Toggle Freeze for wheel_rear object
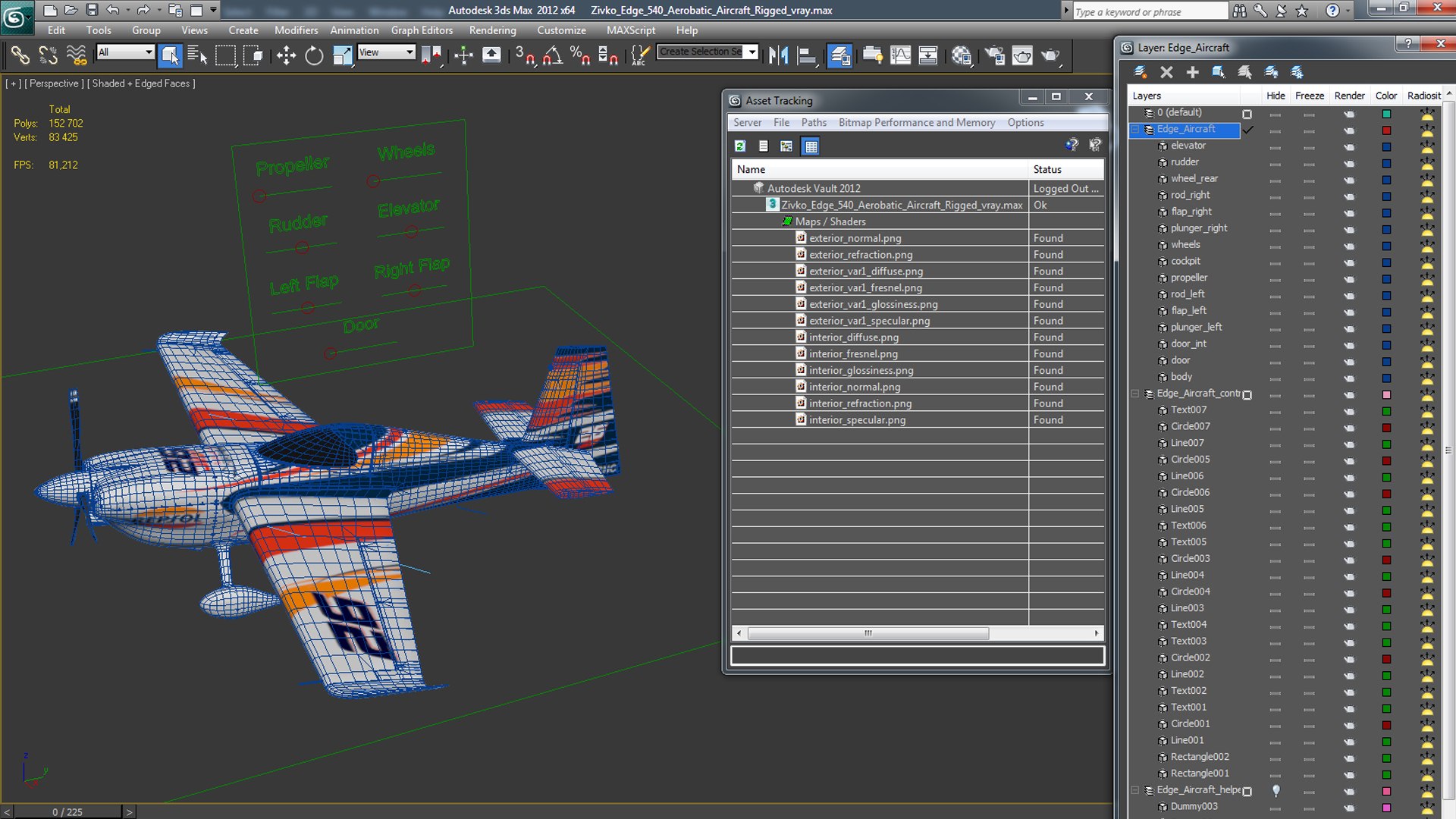This screenshot has width=1456, height=819. 1309,180
